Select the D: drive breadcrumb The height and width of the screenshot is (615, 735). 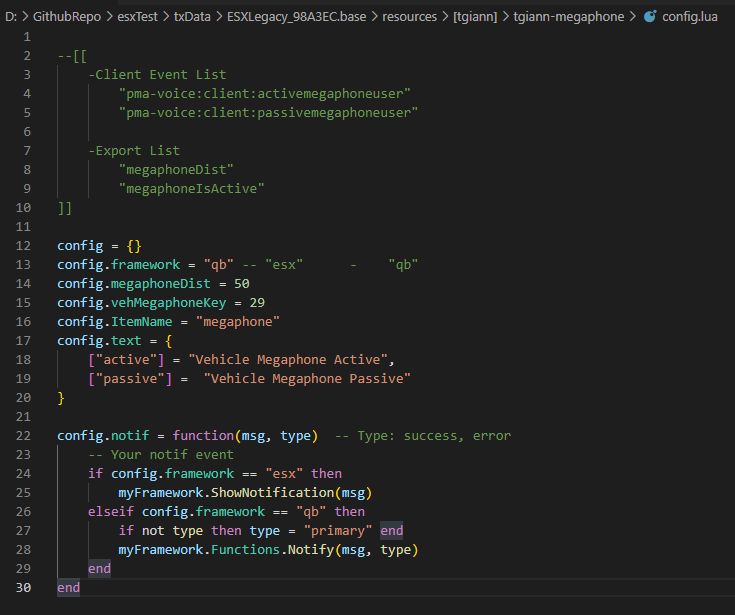[10, 16]
